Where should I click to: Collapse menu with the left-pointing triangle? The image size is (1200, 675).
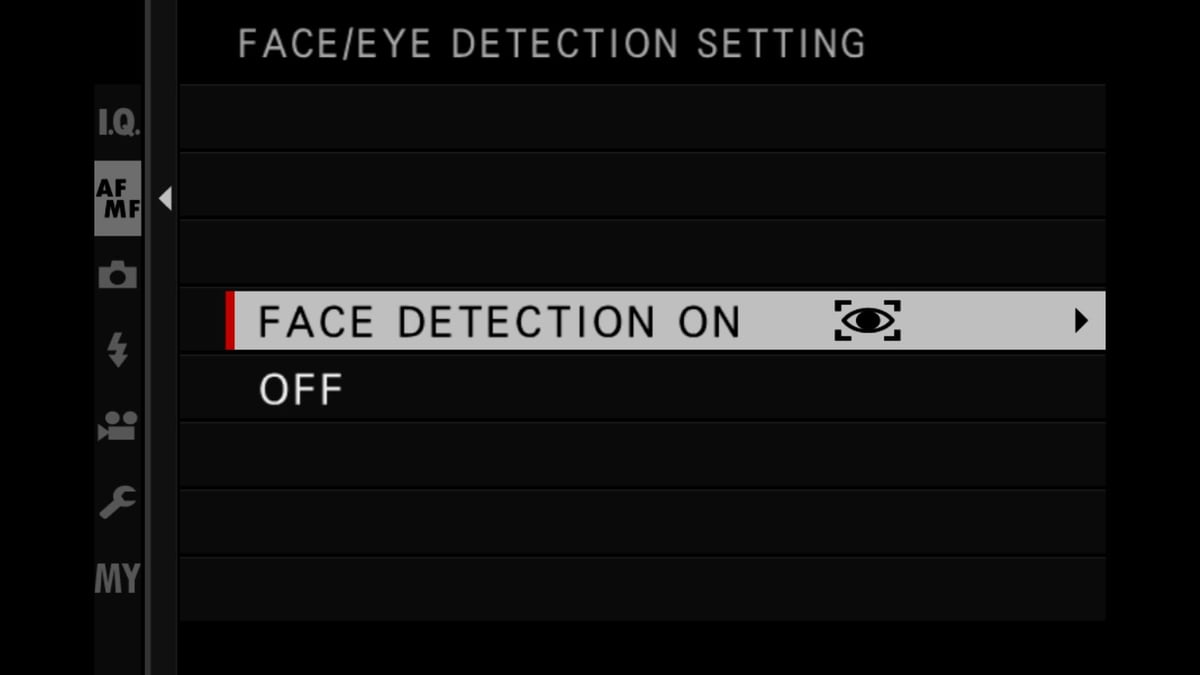pyautogui.click(x=166, y=198)
